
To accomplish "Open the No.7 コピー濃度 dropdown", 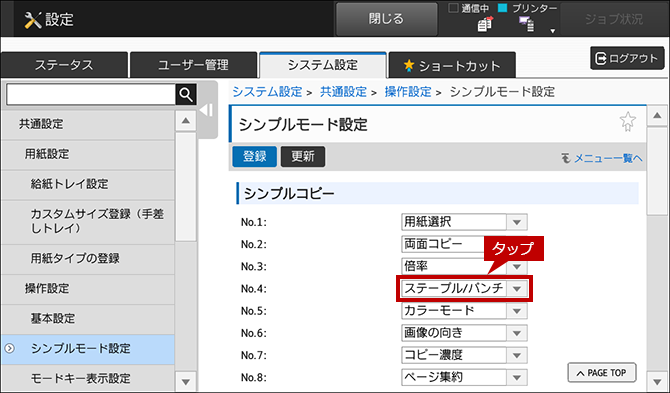I will [464, 355].
